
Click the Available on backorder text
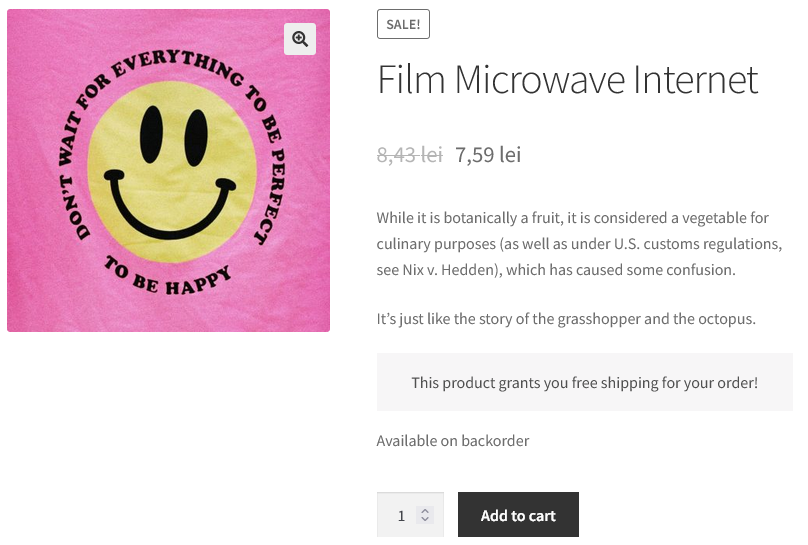[452, 441]
